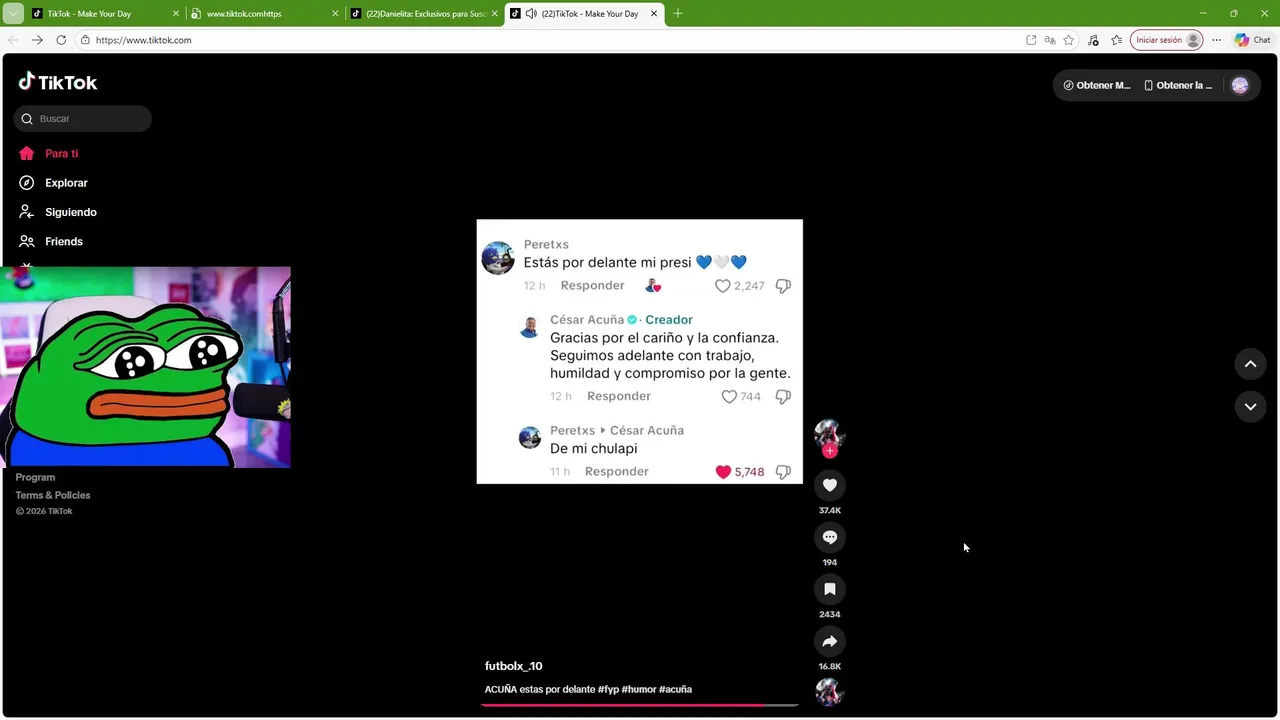Screen dimensions: 1280x720
Task: Click the address bar URL
Action: pyautogui.click(x=143, y=40)
